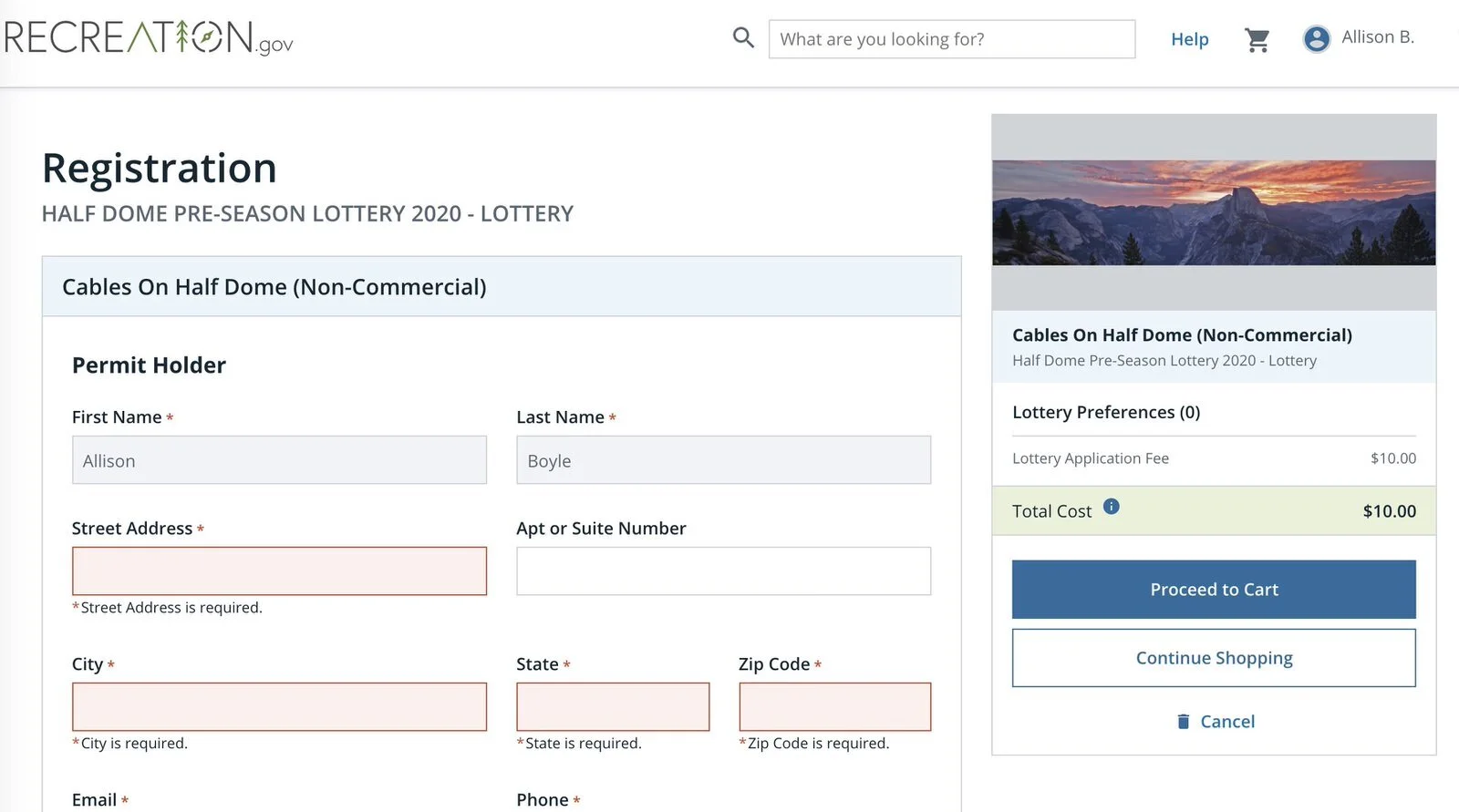Screen dimensions: 1459x812
Task: Click the Email field label
Action: tap(94, 800)
